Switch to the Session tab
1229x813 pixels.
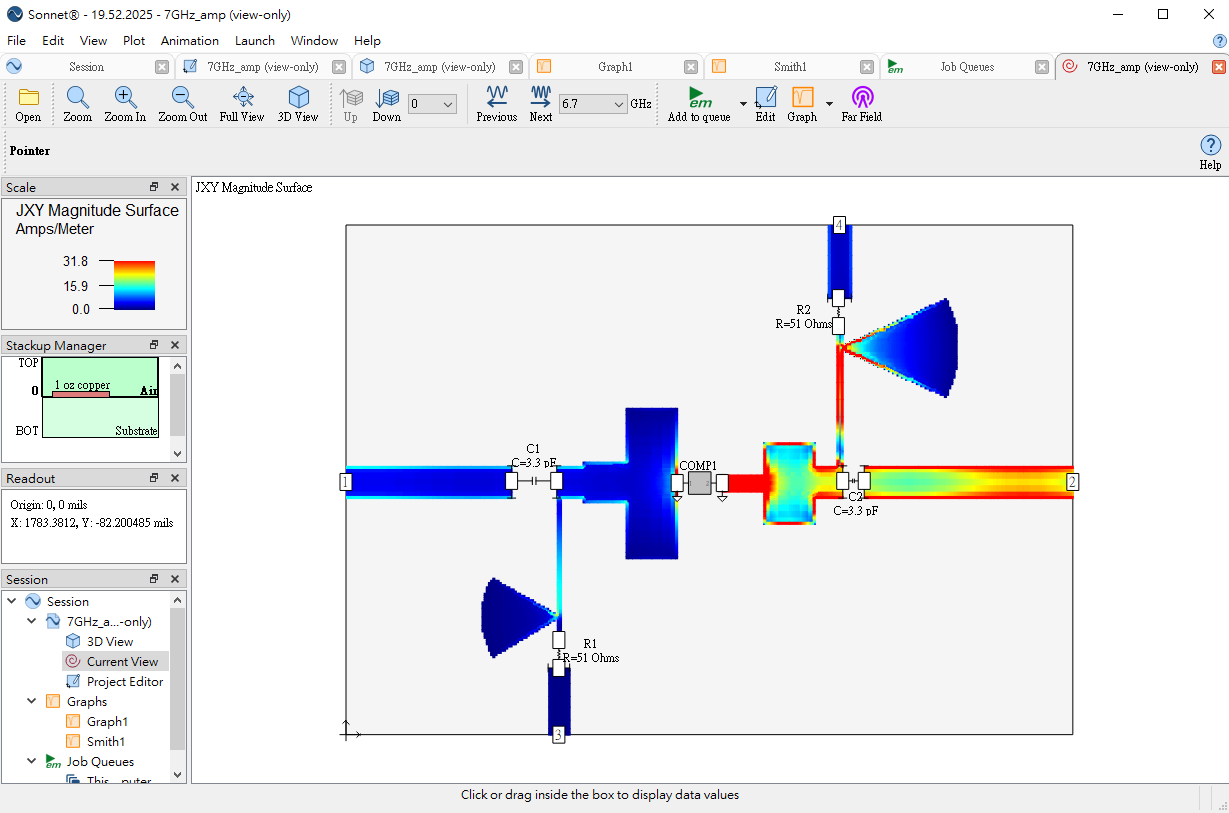pyautogui.click(x=86, y=67)
